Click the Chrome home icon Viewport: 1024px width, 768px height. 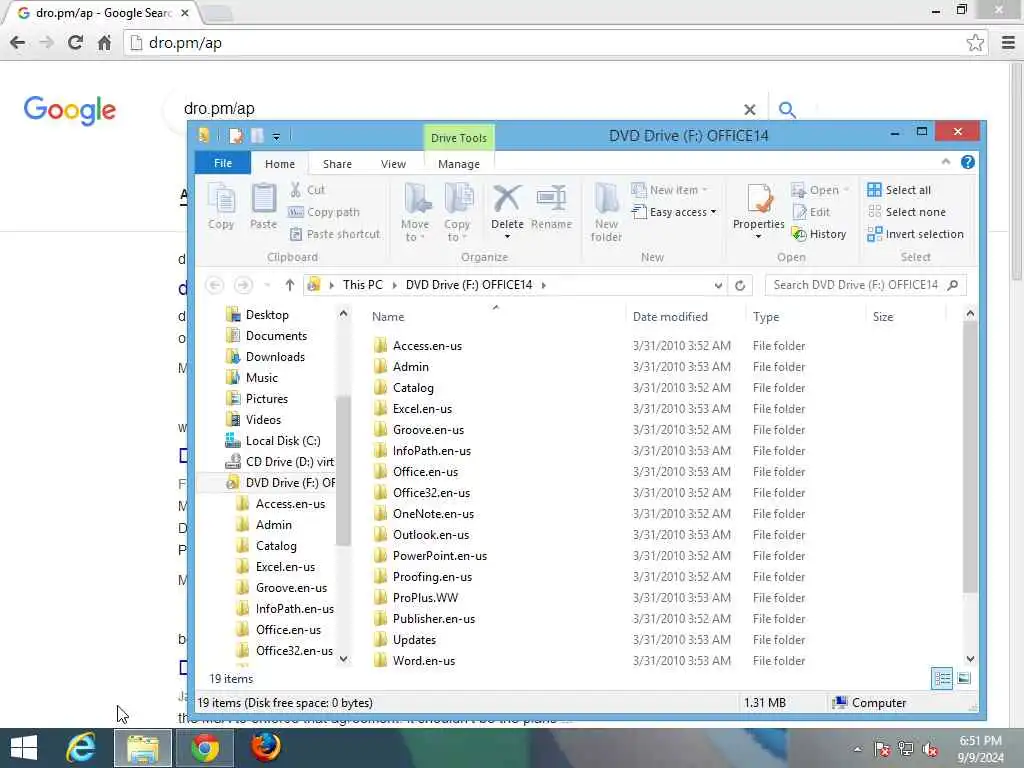[104, 43]
